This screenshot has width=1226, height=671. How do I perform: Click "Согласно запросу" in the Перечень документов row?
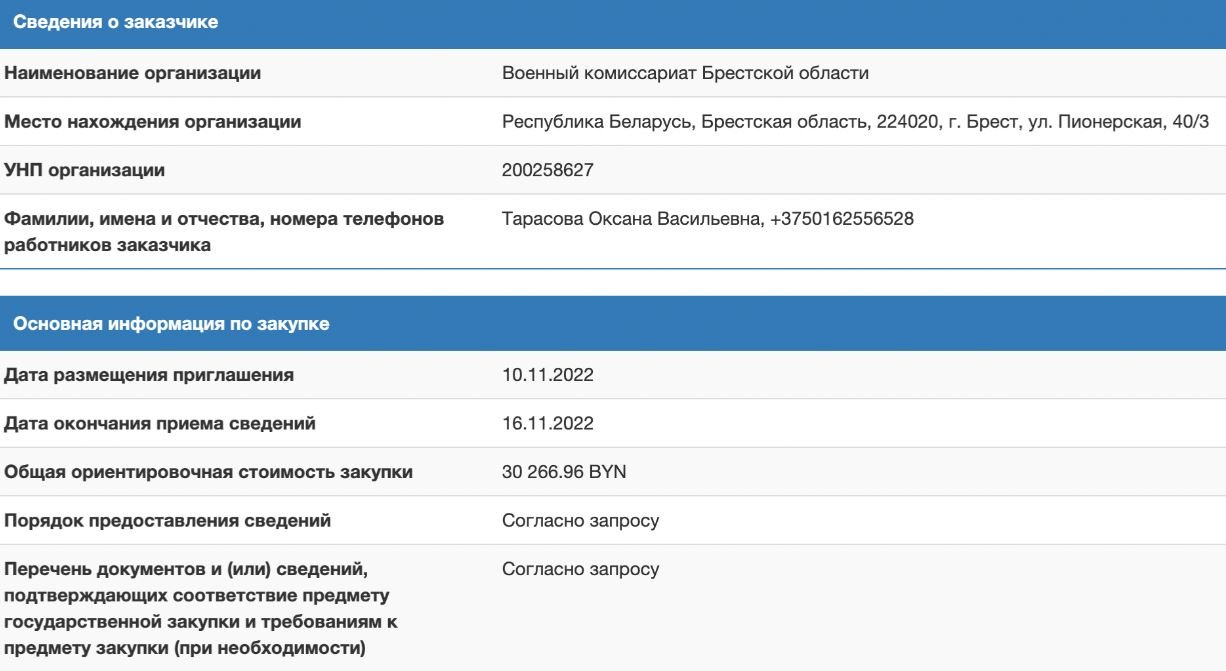click(580, 569)
